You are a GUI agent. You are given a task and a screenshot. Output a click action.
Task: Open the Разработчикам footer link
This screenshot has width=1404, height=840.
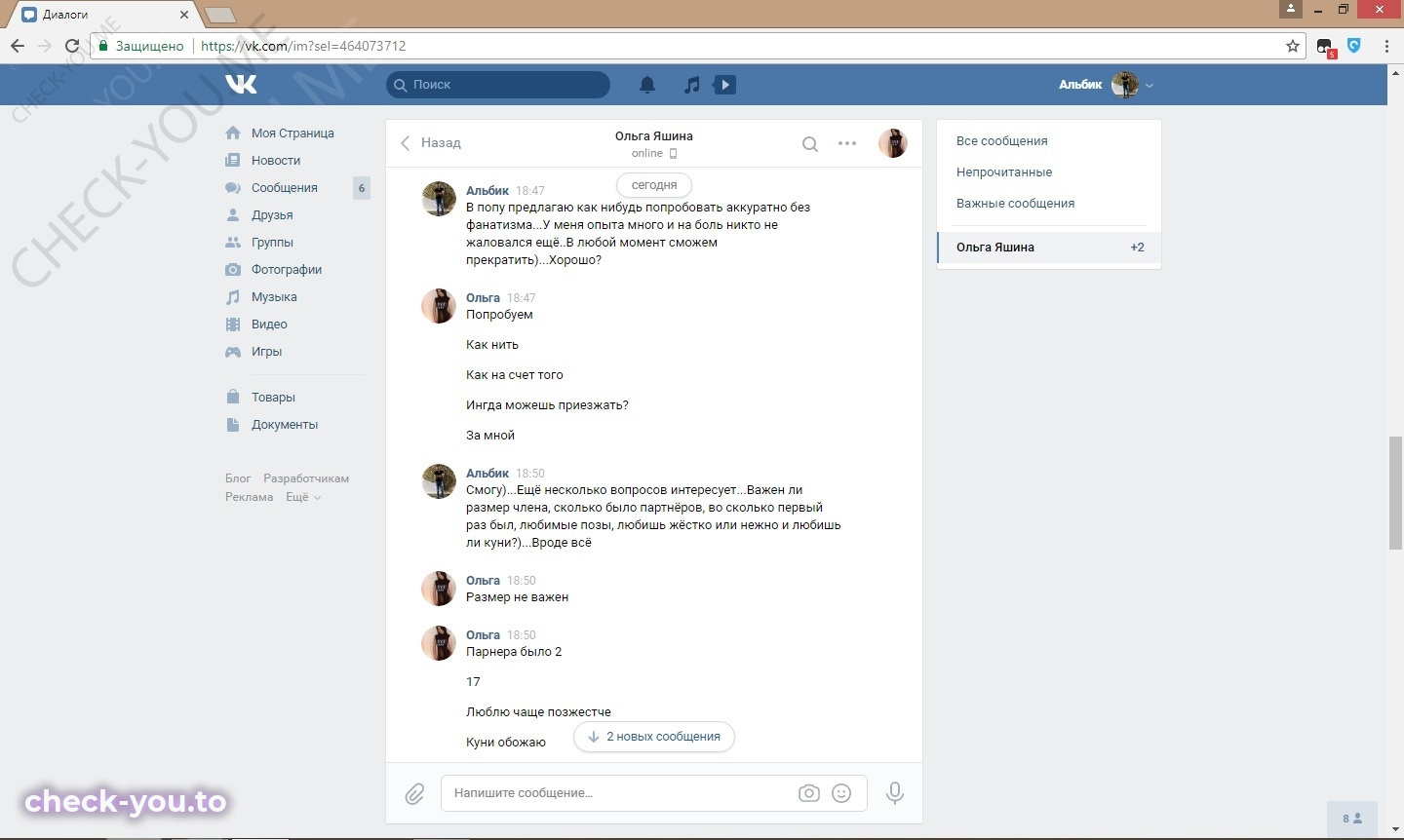click(x=306, y=478)
